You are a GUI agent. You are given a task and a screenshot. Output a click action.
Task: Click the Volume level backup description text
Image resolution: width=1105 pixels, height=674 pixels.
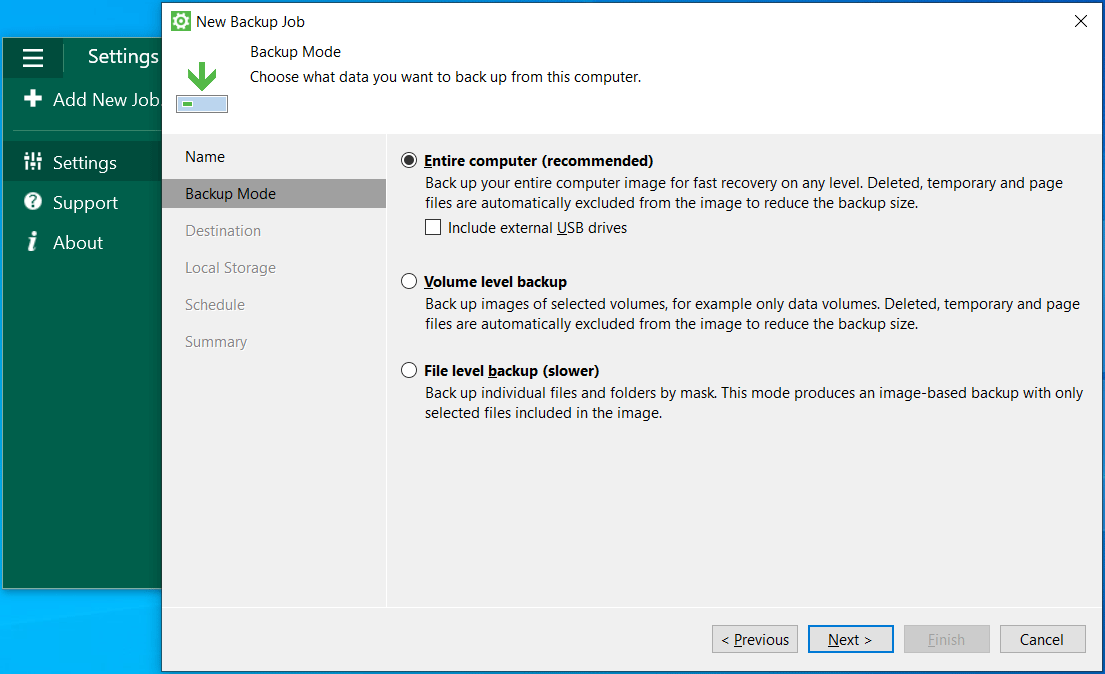(752, 314)
